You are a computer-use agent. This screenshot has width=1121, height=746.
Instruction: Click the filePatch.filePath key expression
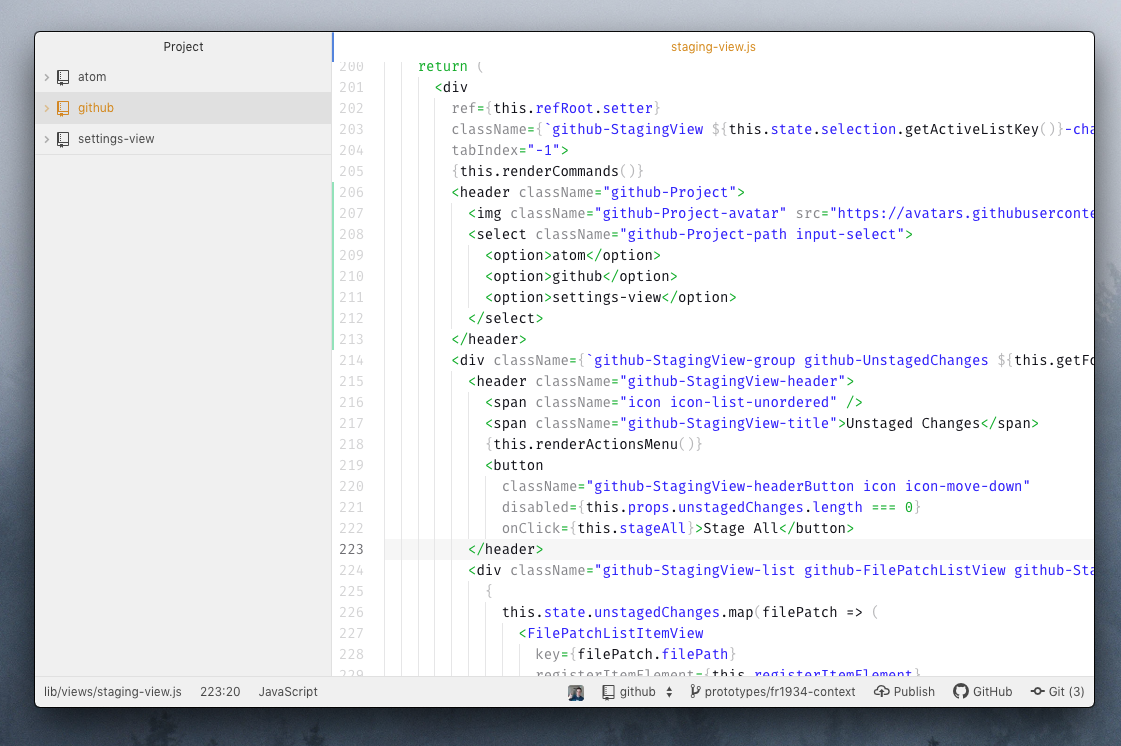click(653, 654)
